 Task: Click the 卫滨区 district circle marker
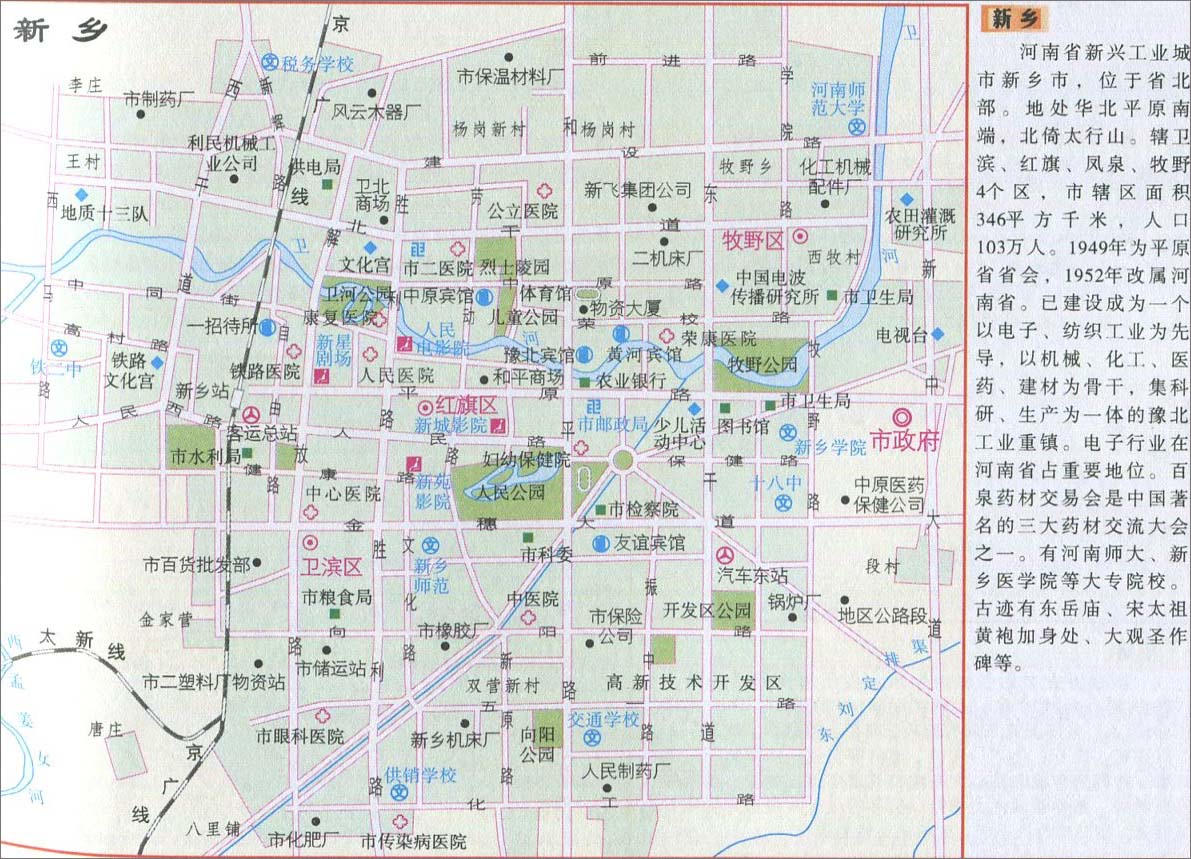point(311,543)
